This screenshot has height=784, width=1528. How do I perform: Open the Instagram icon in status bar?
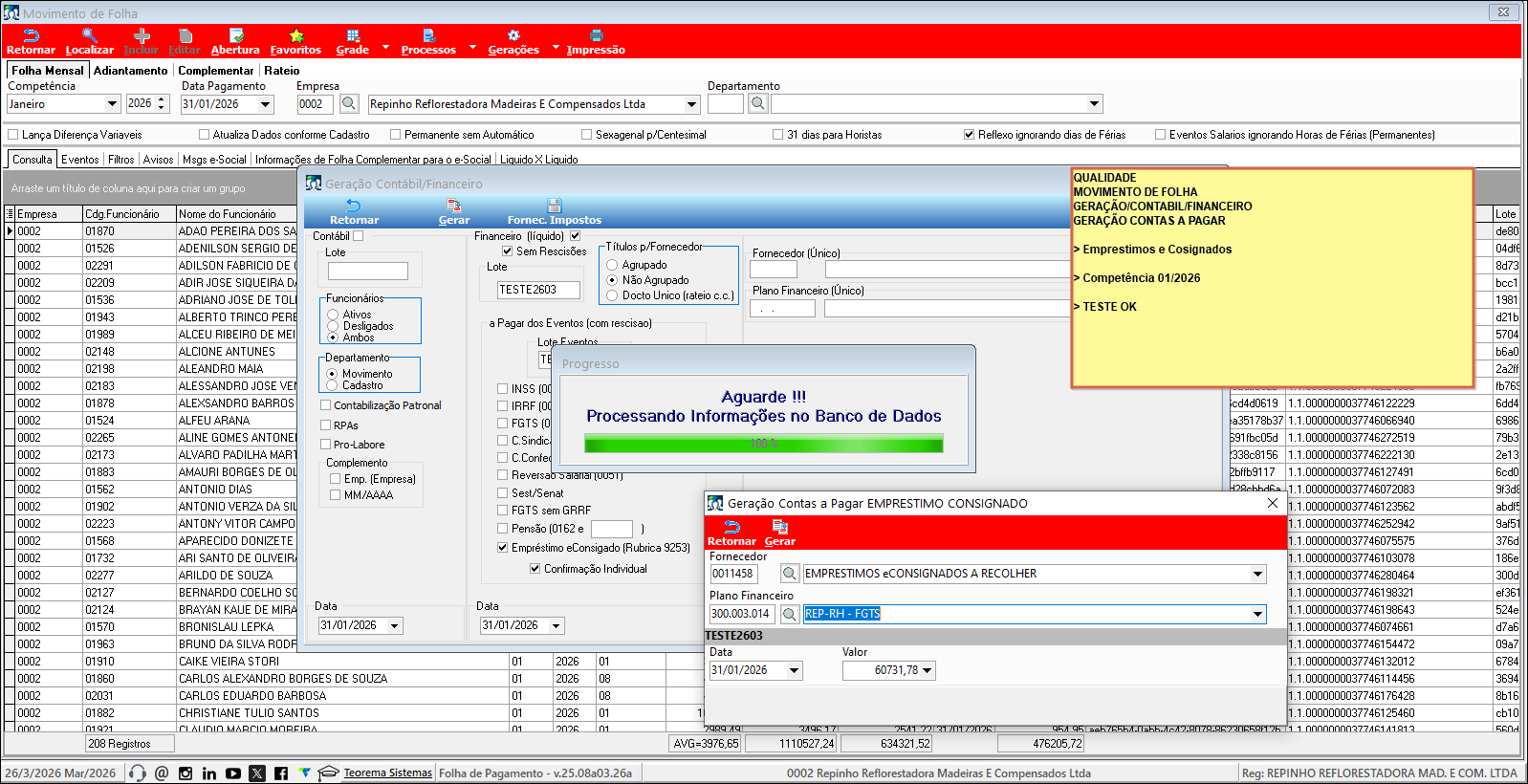[186, 773]
